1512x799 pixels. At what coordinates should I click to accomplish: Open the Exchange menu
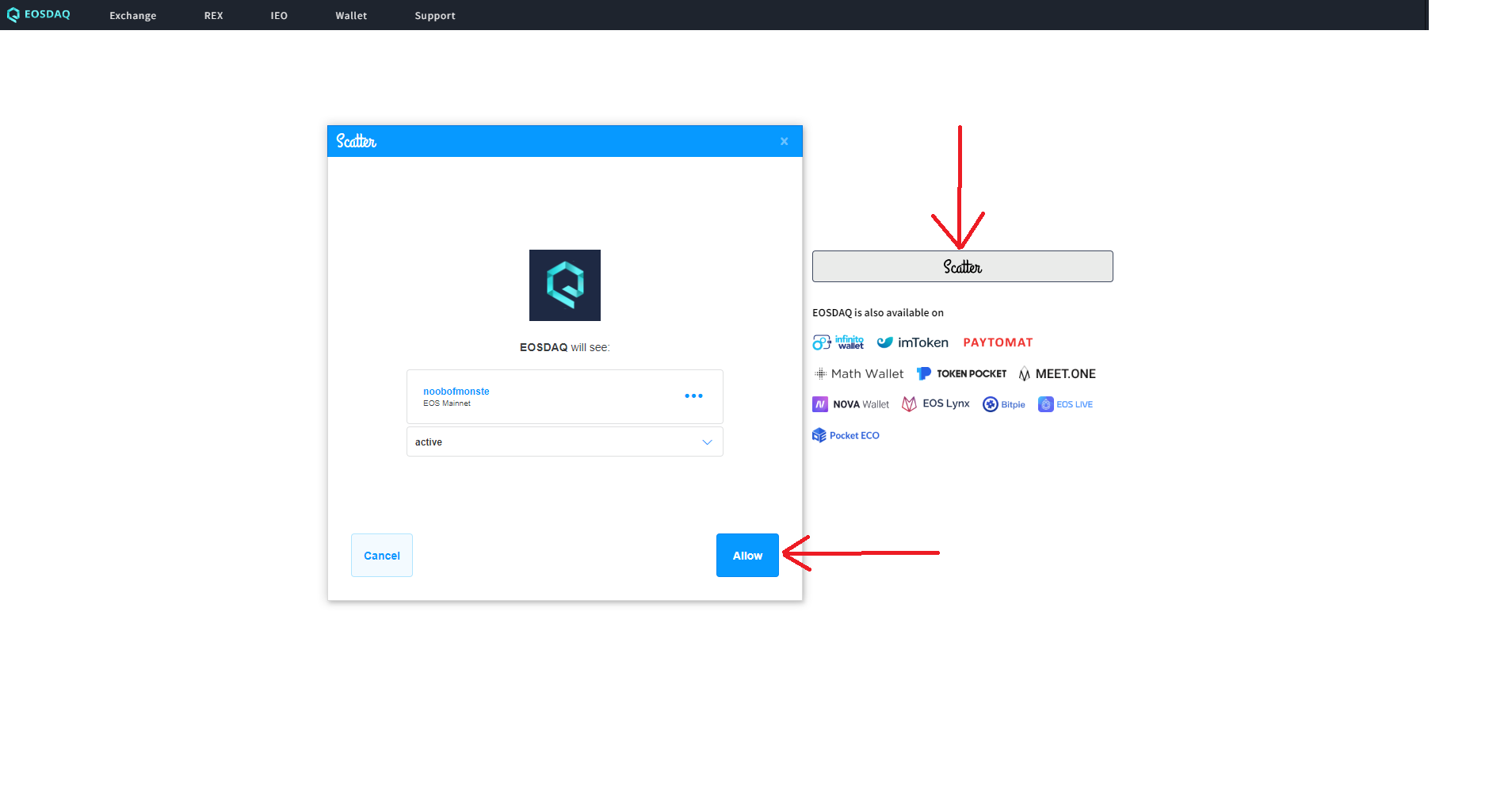click(x=133, y=16)
